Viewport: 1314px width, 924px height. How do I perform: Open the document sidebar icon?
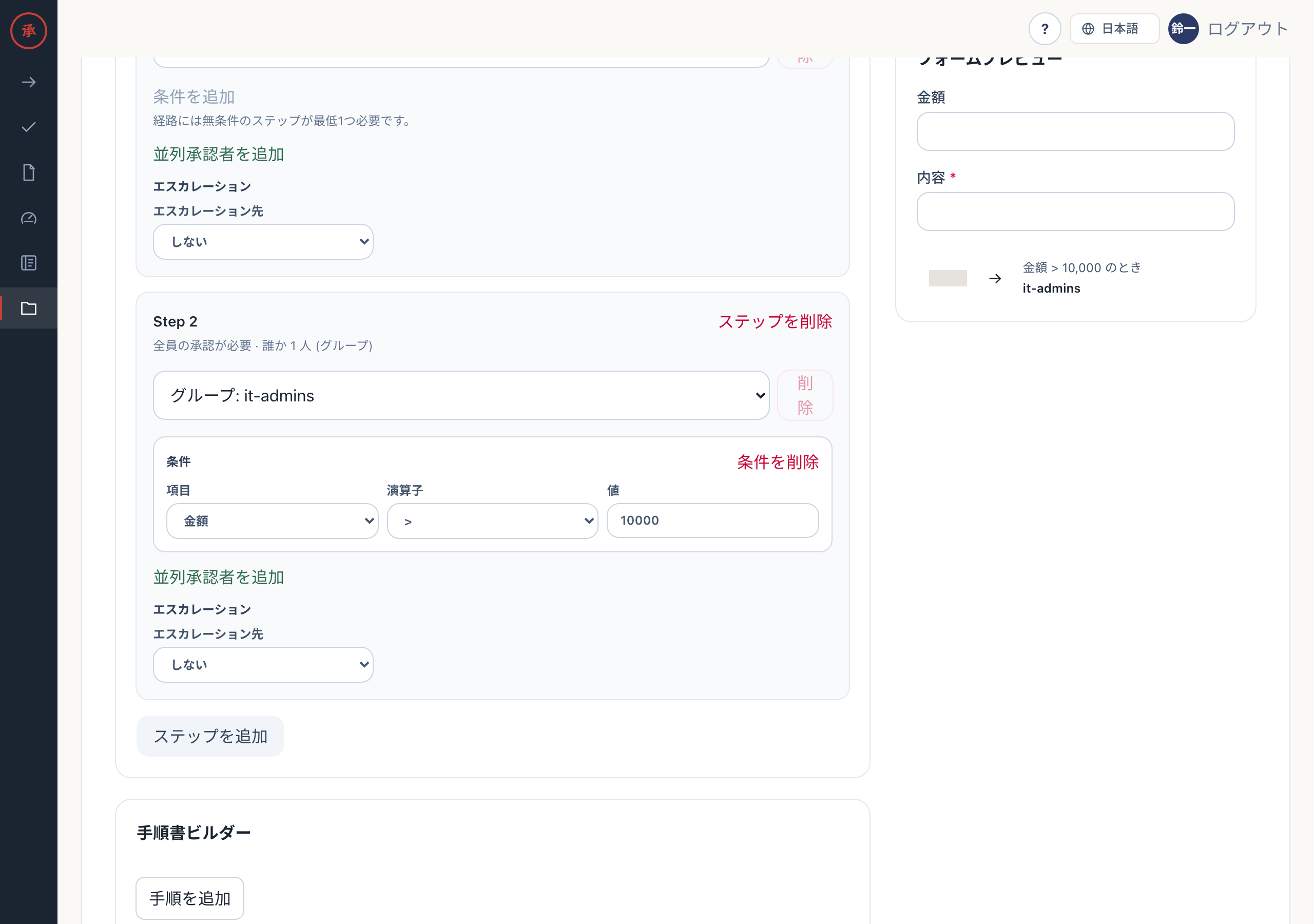[29, 172]
